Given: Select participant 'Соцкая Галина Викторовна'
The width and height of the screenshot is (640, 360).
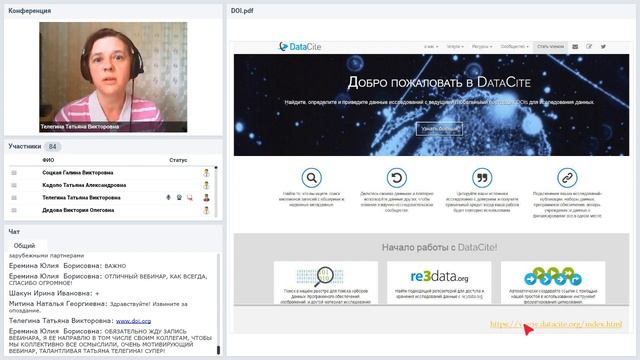Looking at the screenshot, I should [x=78, y=173].
